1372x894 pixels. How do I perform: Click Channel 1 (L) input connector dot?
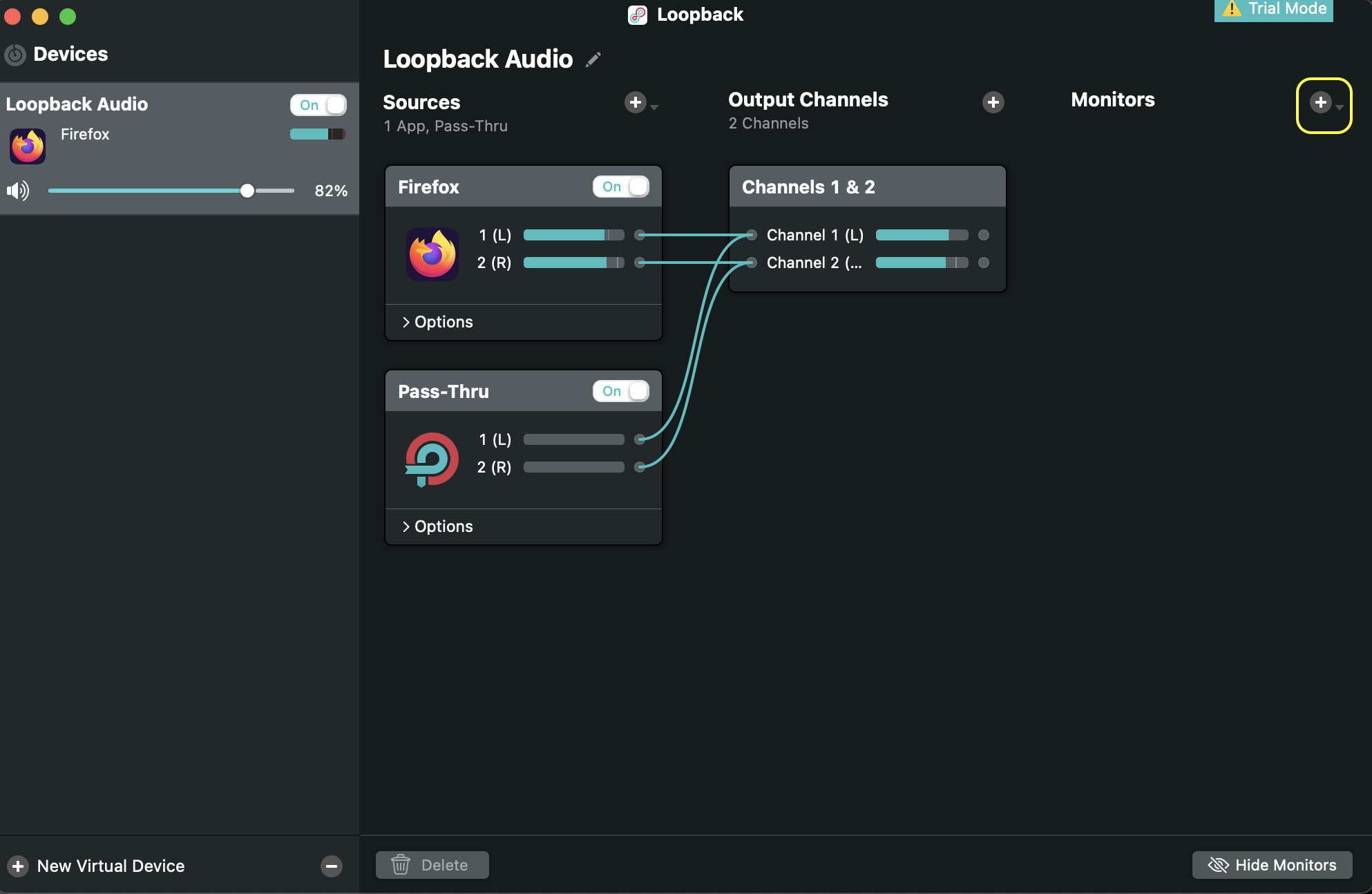(x=752, y=235)
